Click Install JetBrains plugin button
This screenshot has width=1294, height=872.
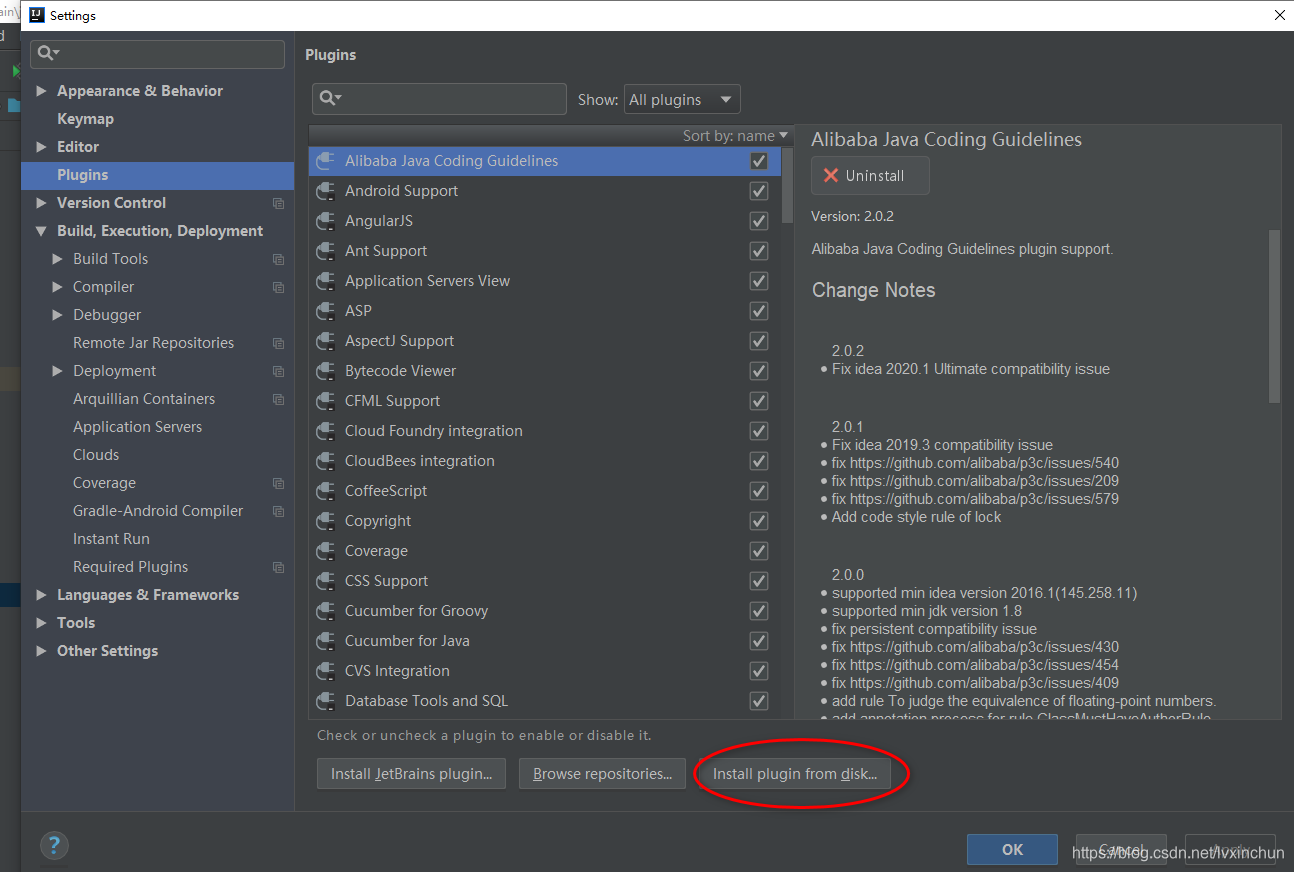[411, 774]
